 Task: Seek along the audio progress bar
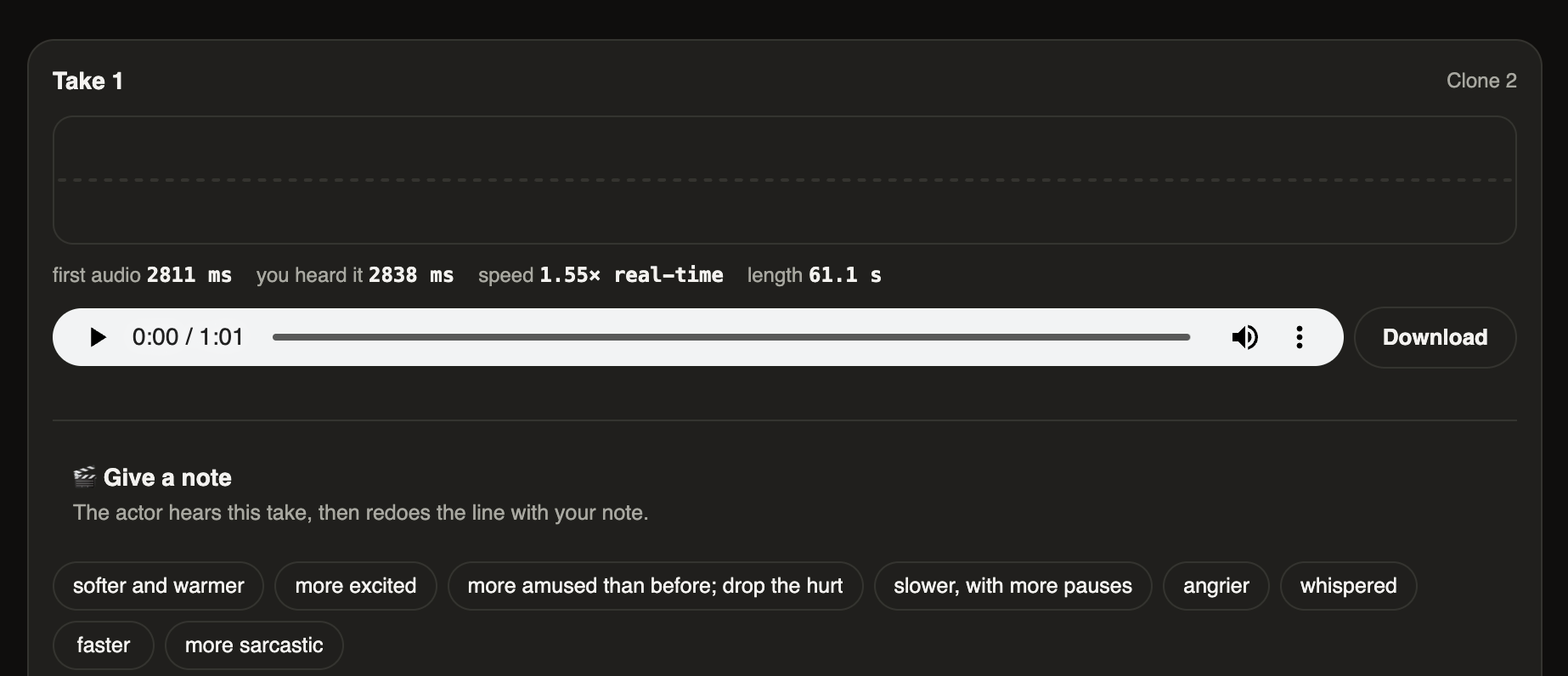click(x=730, y=337)
